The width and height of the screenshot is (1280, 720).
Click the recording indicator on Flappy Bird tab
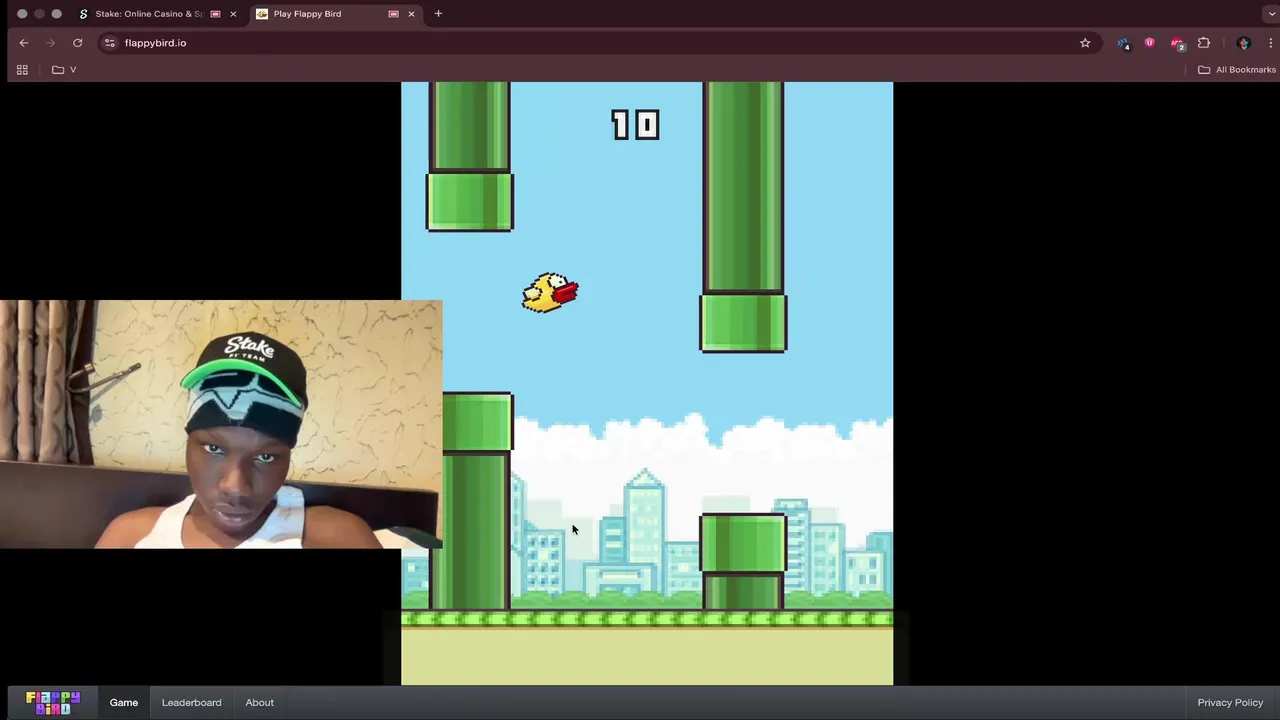click(x=393, y=14)
